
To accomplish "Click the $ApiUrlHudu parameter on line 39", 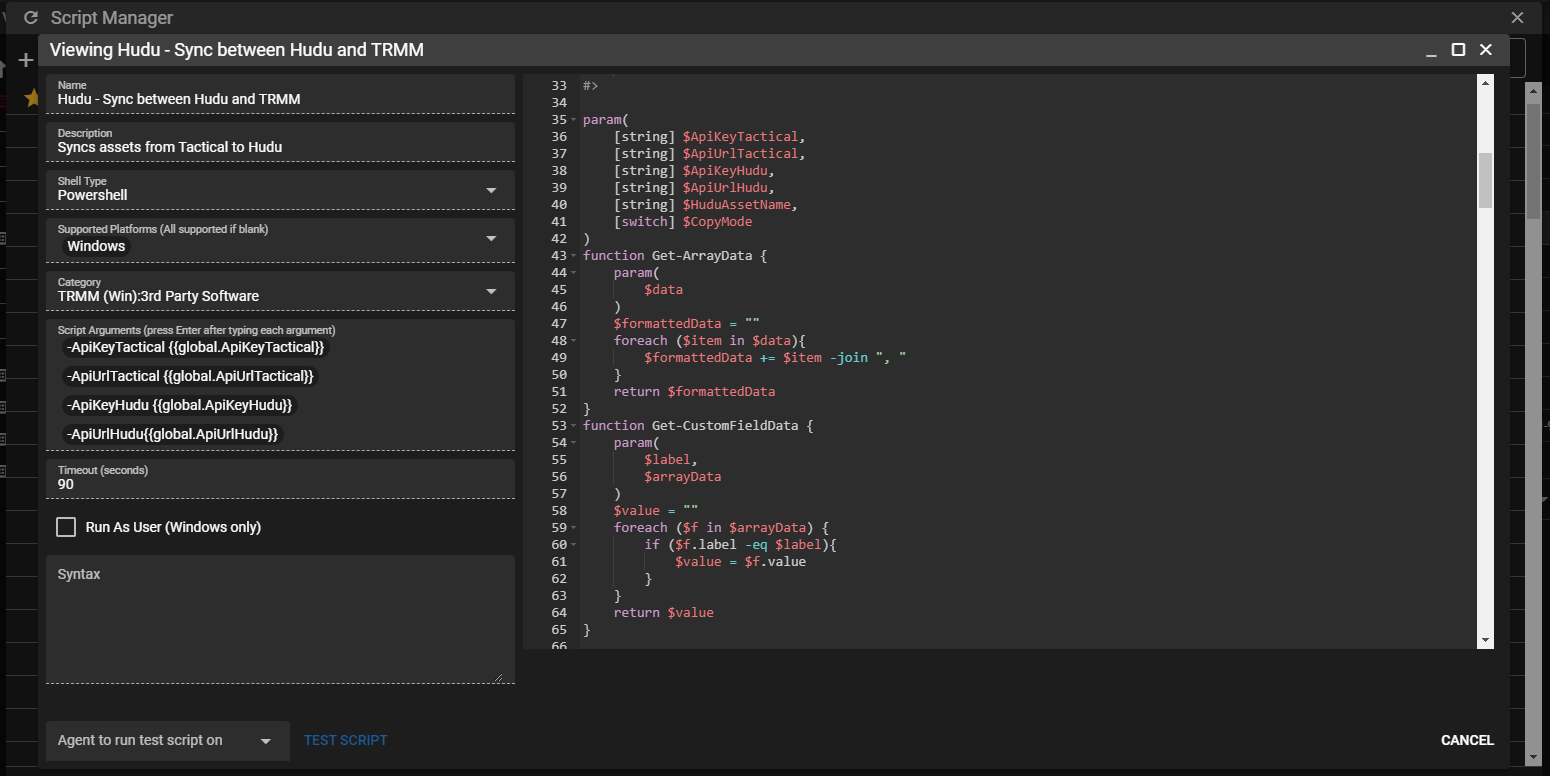I will pos(725,188).
